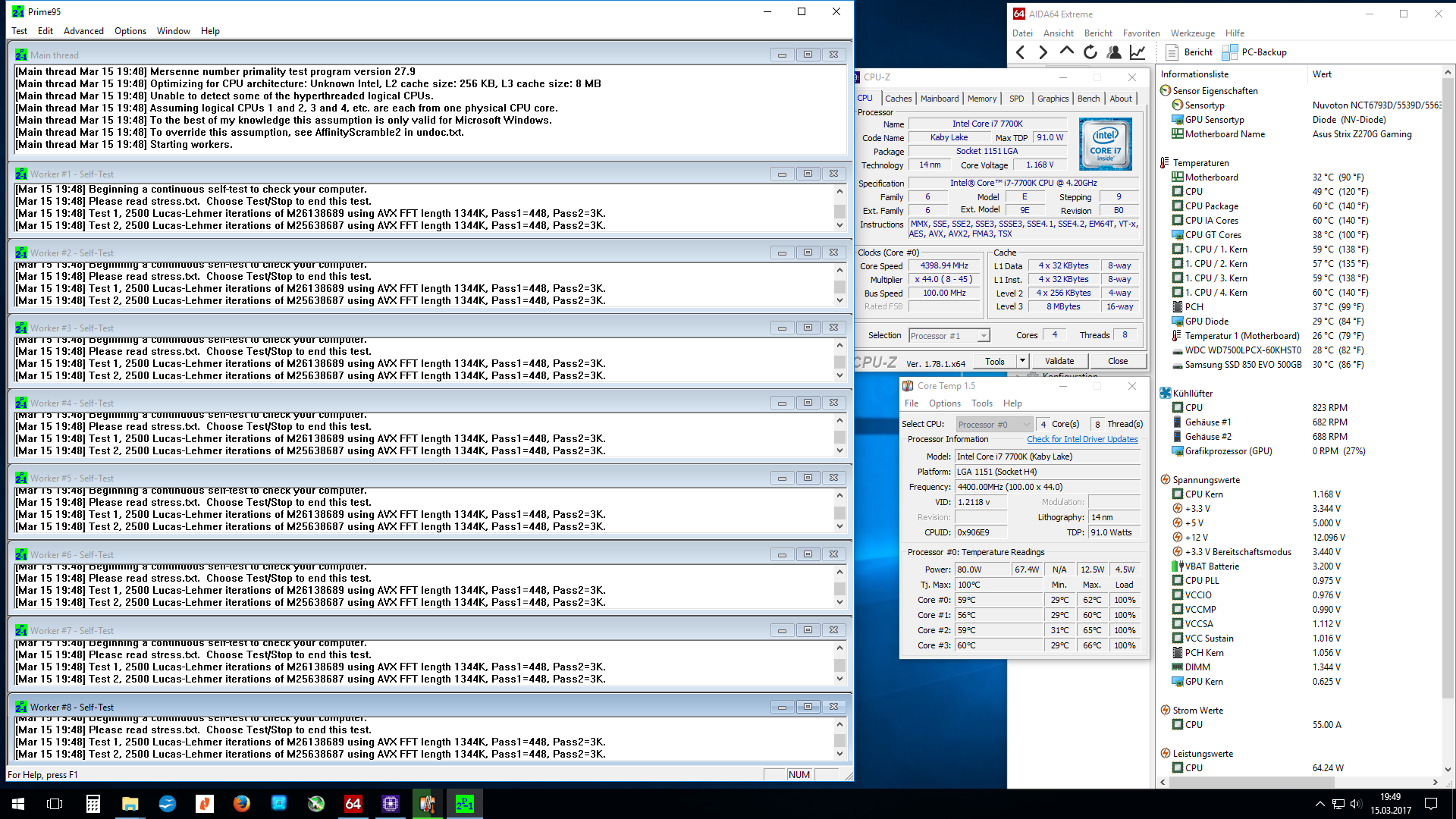Click the AIDA64 up-level arrow icon
This screenshot has width=1456, height=819.
coord(1066,52)
